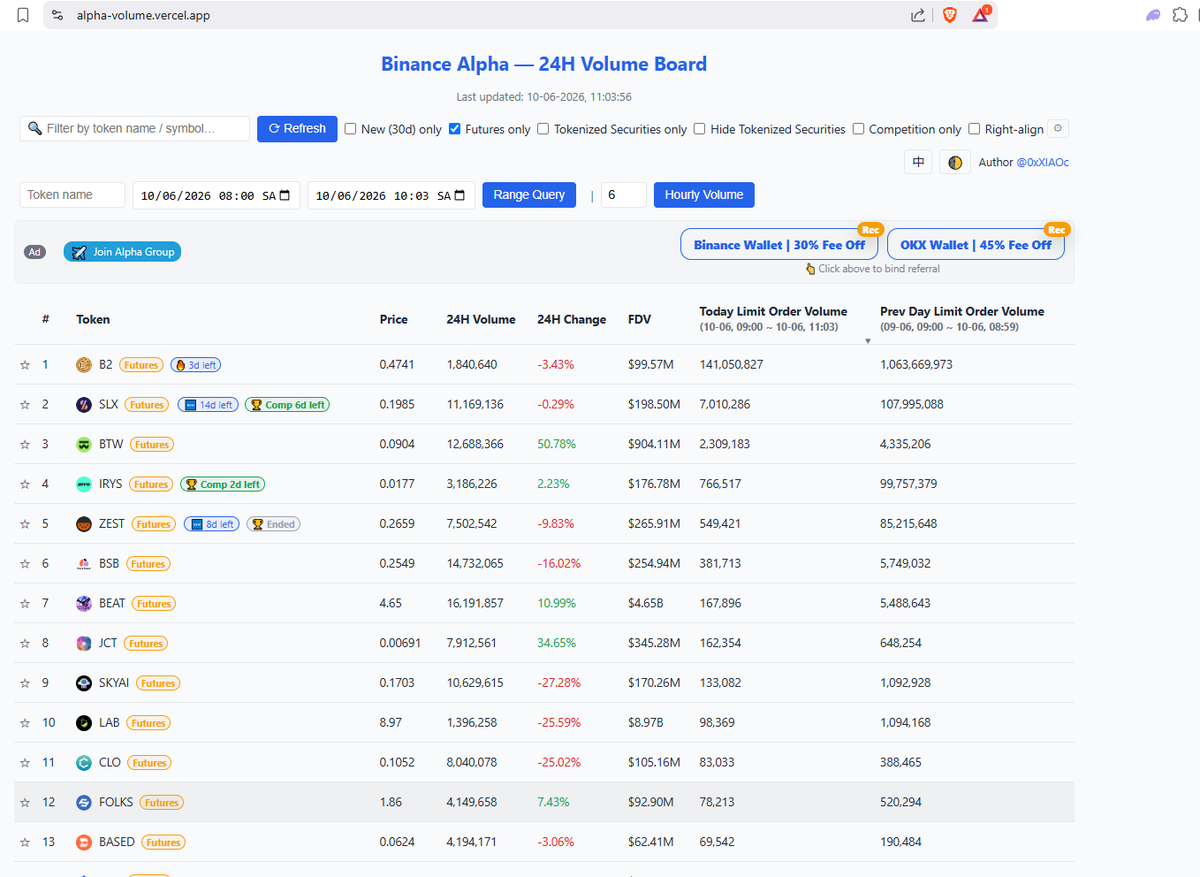Star the LAB token row
The height and width of the screenshot is (877, 1200).
click(25, 723)
